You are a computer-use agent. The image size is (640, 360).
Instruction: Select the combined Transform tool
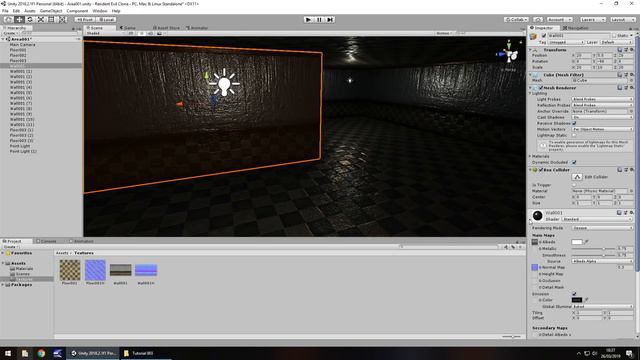[62, 20]
